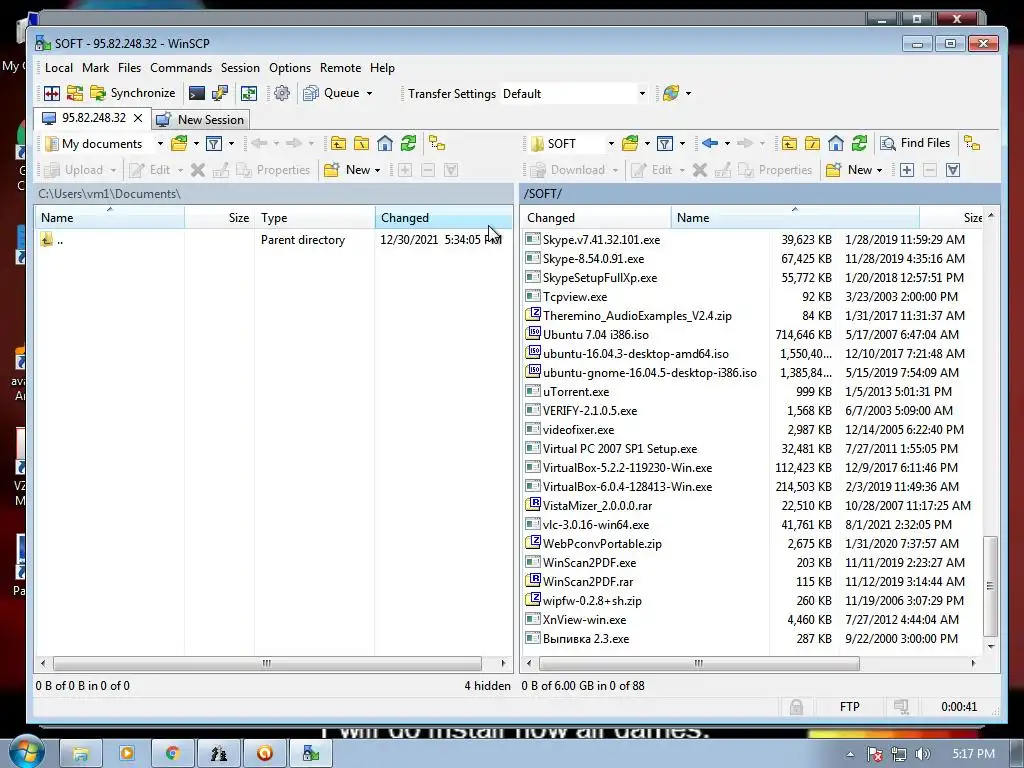This screenshot has width=1024, height=768.
Task: Go to remote root directory icon
Action: [x=812, y=144]
